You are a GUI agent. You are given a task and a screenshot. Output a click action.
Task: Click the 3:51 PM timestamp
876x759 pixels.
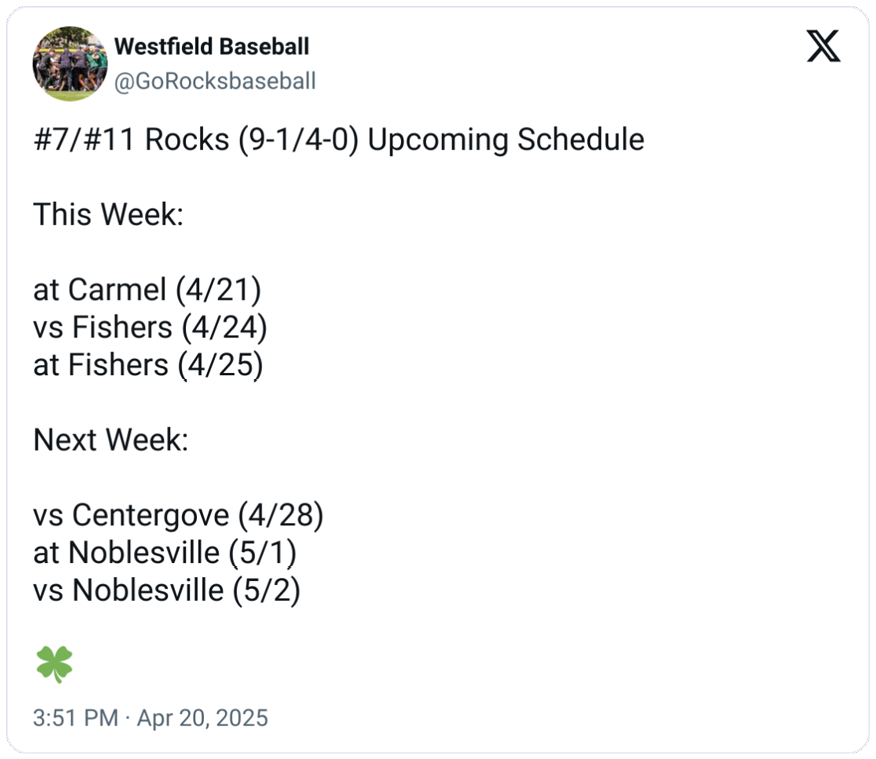point(75,718)
